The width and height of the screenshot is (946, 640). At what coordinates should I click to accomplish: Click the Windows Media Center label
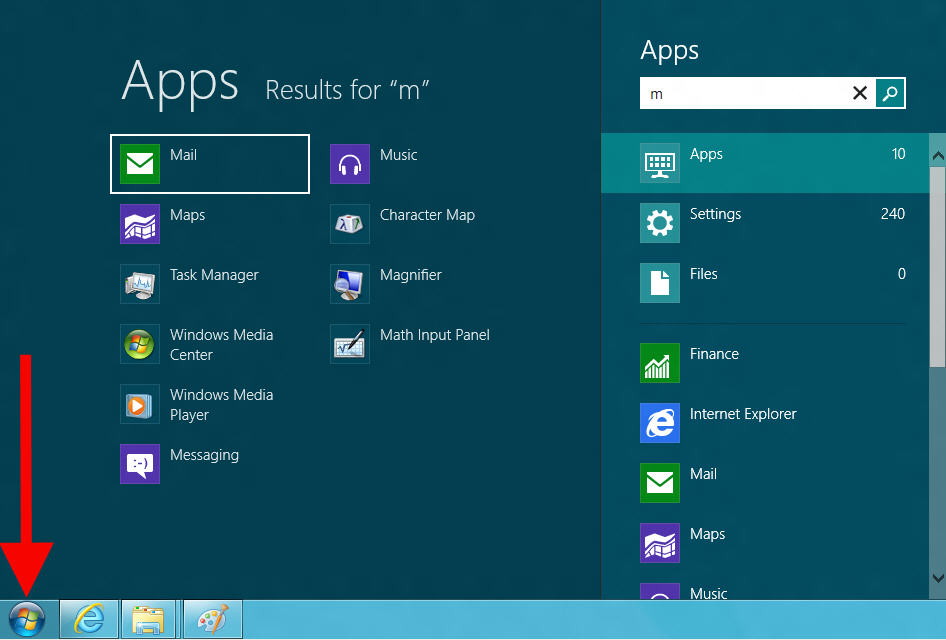click(x=221, y=345)
